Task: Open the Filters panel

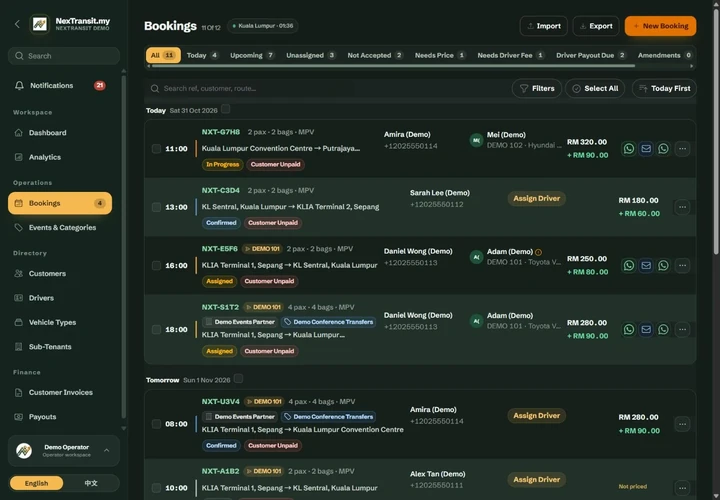Action: tap(537, 88)
